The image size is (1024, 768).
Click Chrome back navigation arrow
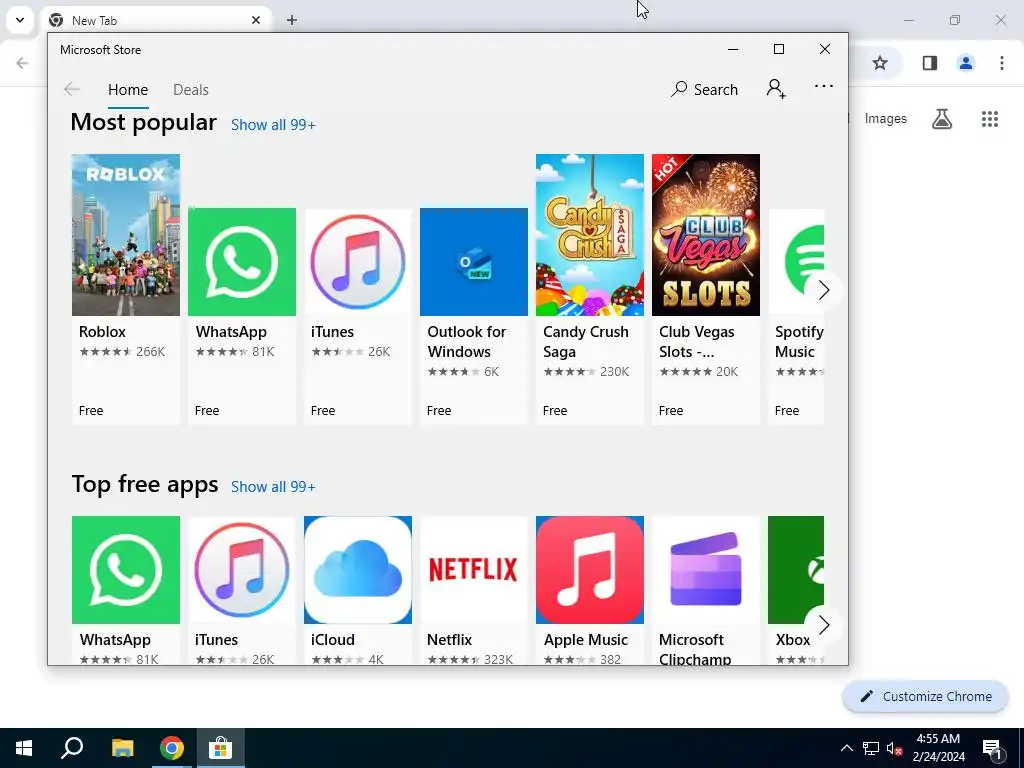pos(22,63)
